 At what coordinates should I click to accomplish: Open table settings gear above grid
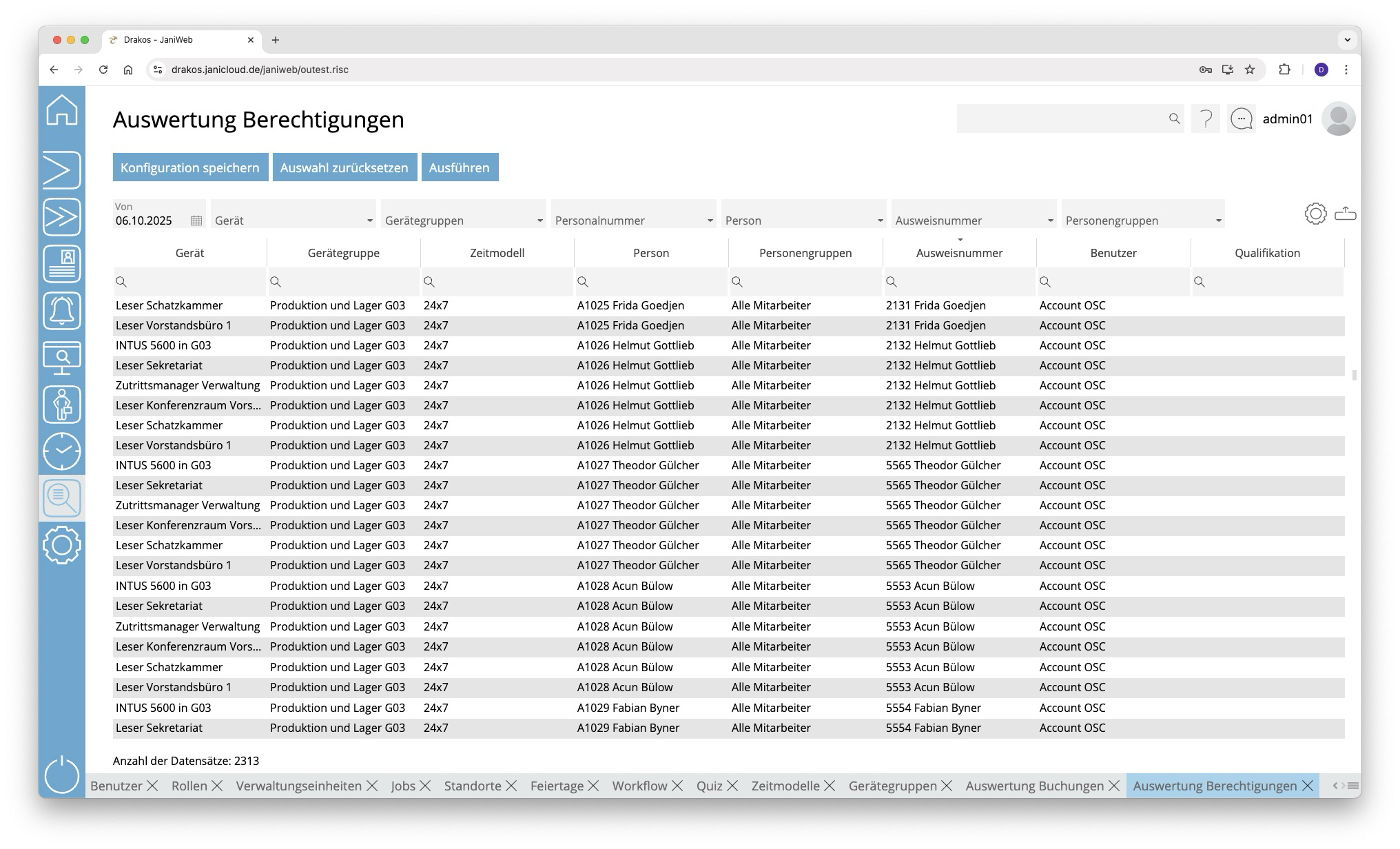tap(1315, 214)
